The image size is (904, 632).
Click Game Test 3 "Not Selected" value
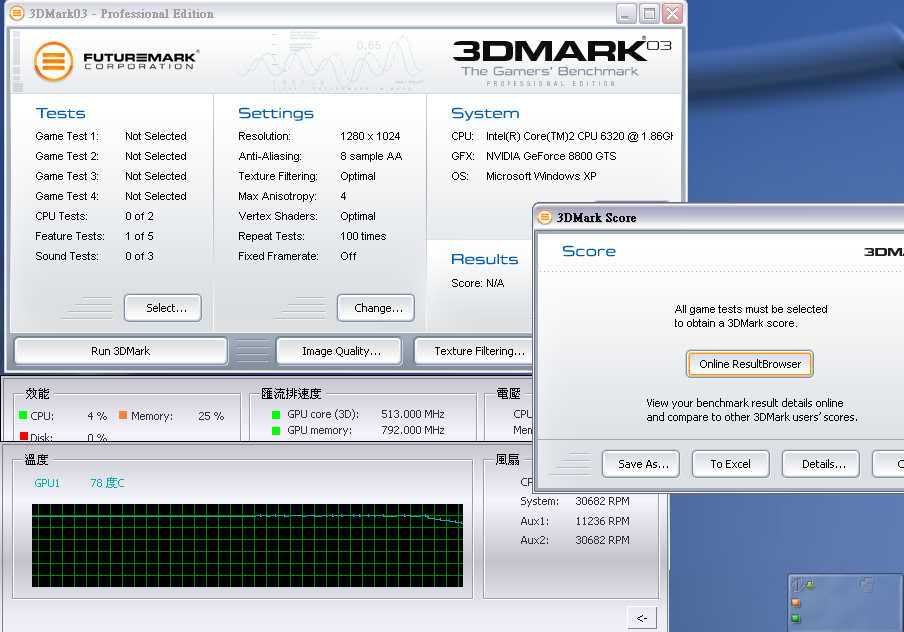(x=156, y=176)
